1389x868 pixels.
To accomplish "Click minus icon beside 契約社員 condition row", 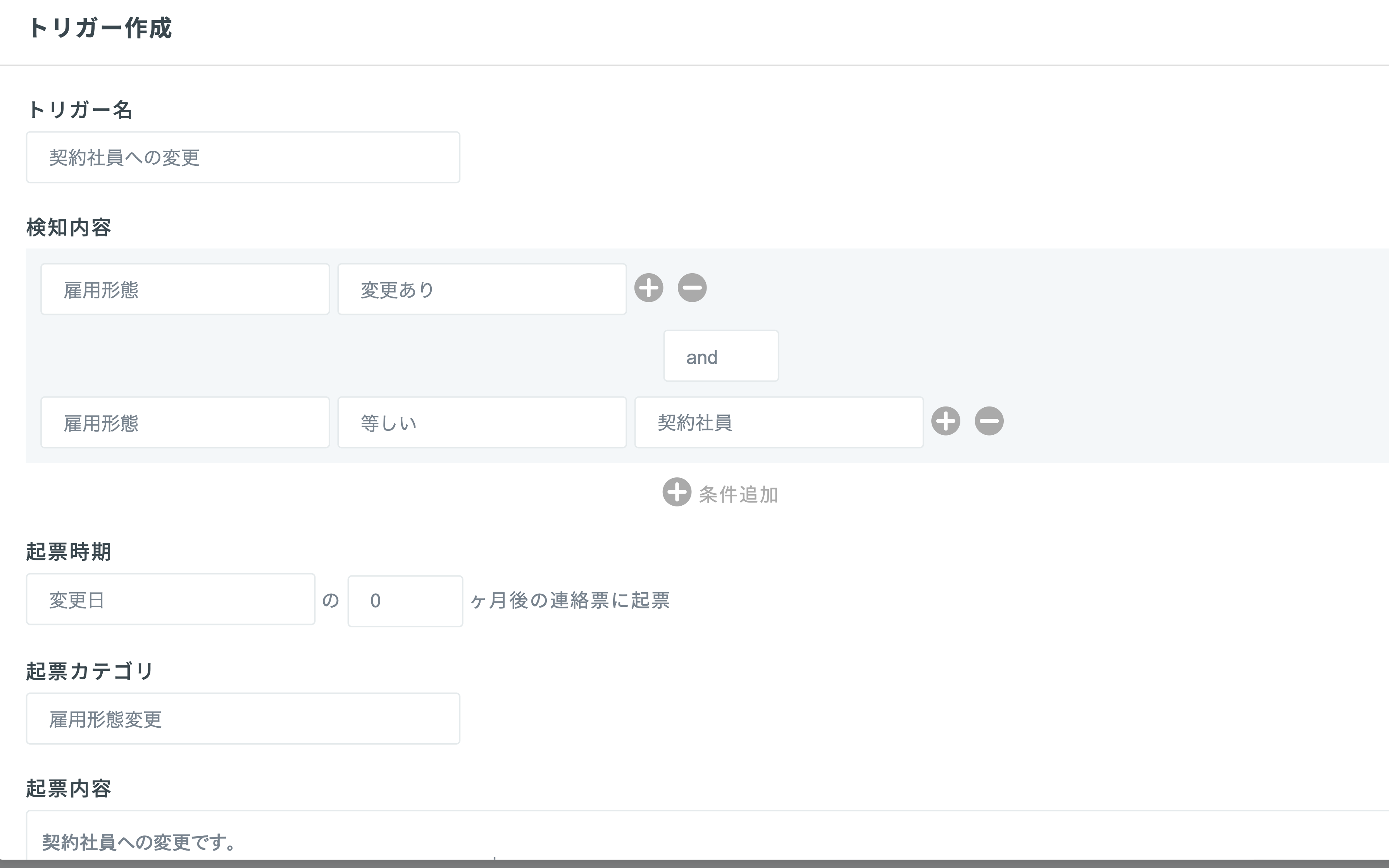I will pyautogui.click(x=989, y=421).
